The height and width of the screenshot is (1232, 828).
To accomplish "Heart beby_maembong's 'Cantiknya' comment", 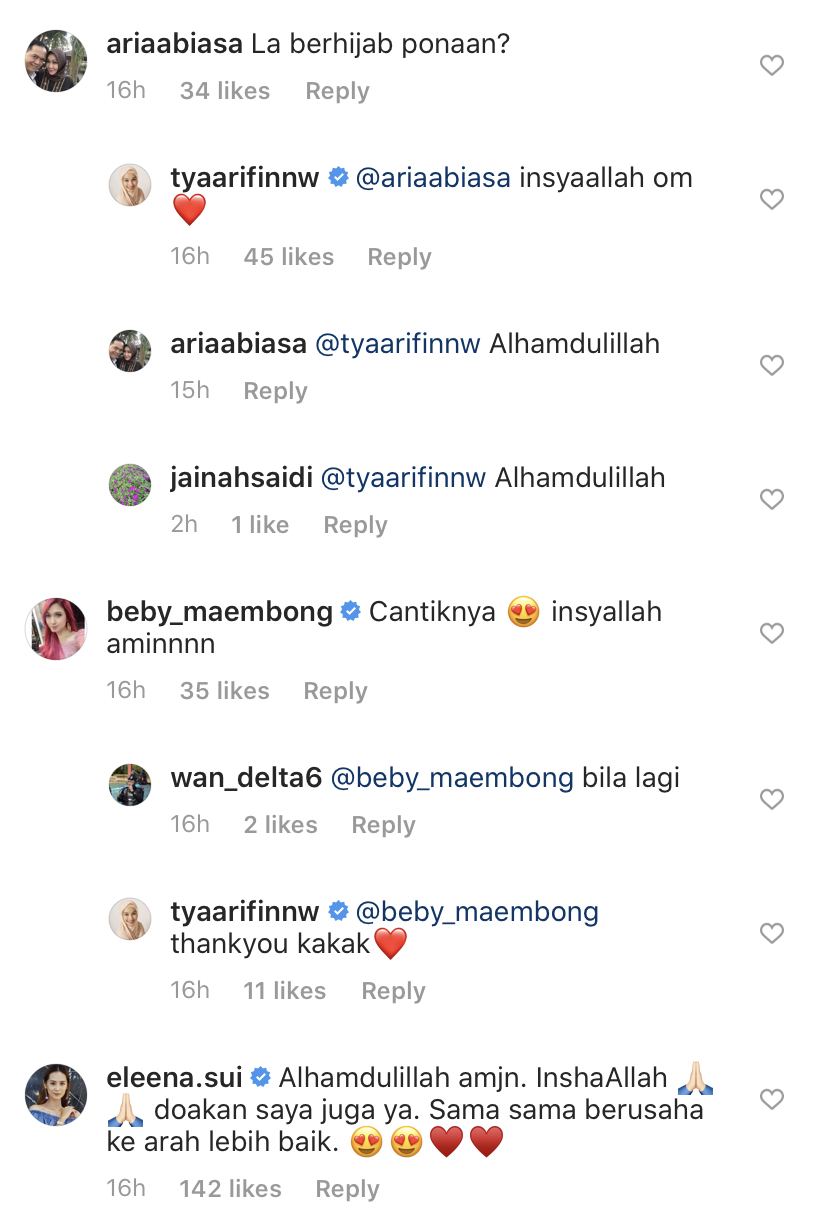I will click(771, 633).
